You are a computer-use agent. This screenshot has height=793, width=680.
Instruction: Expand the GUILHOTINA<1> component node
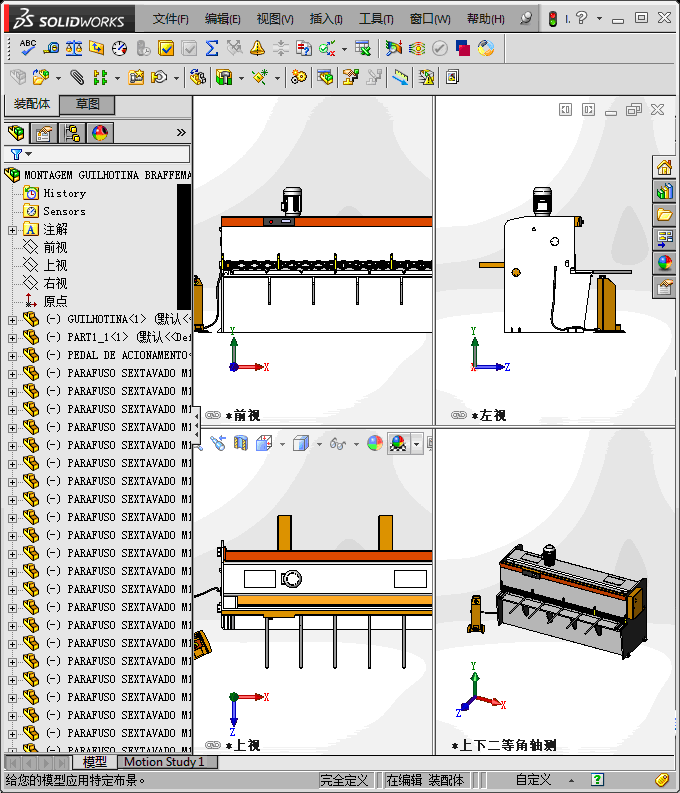coord(13,320)
